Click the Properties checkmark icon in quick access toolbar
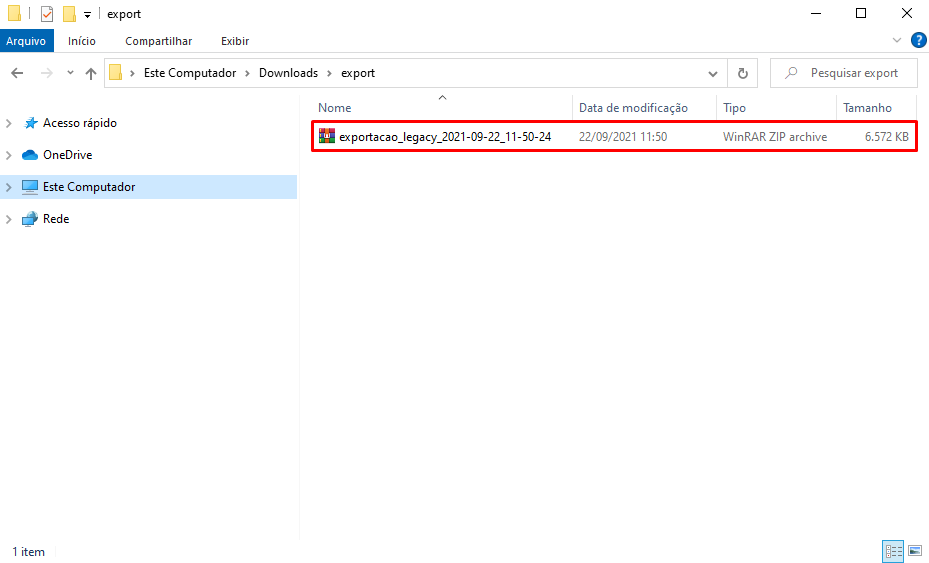This screenshot has height=563, width=929. coord(47,14)
